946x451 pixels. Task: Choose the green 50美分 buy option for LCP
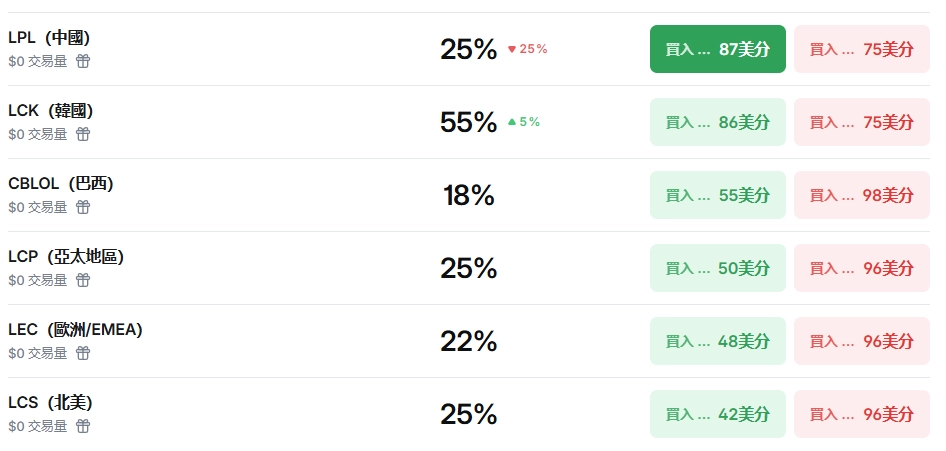[x=717, y=268]
